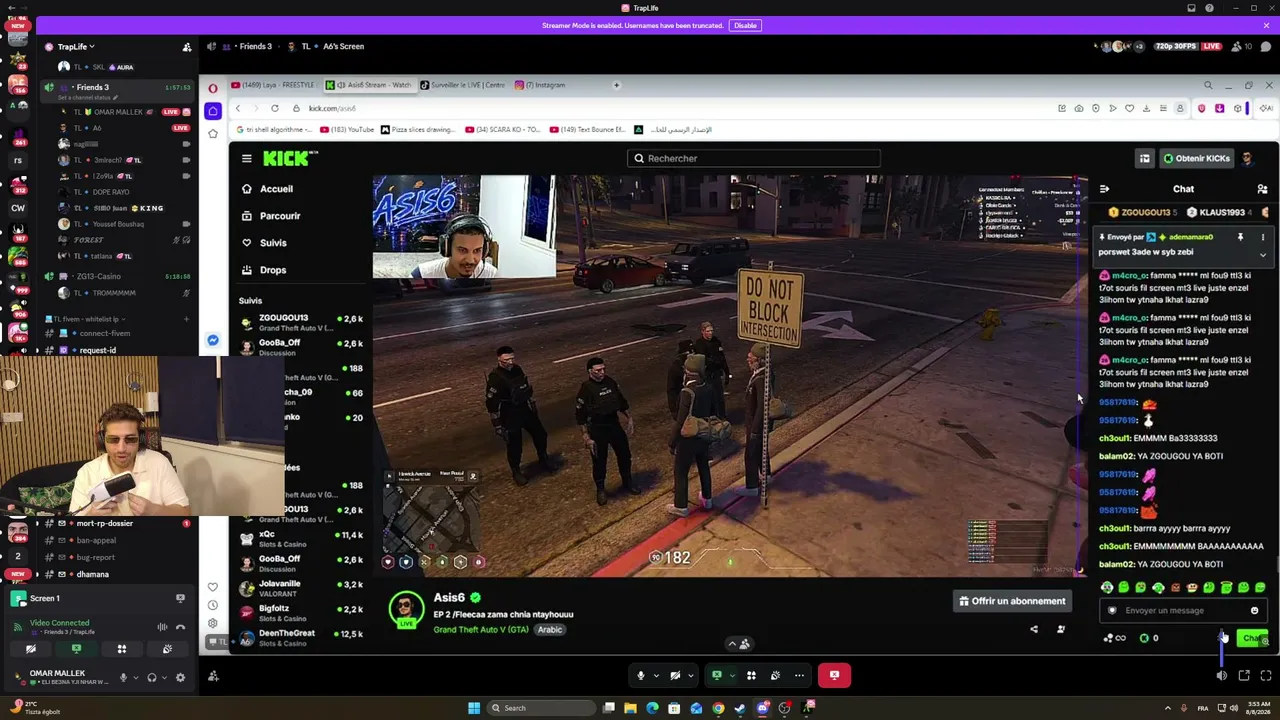Open Discord soundboard in voice panel
The image size is (1280, 720).
tap(167, 649)
